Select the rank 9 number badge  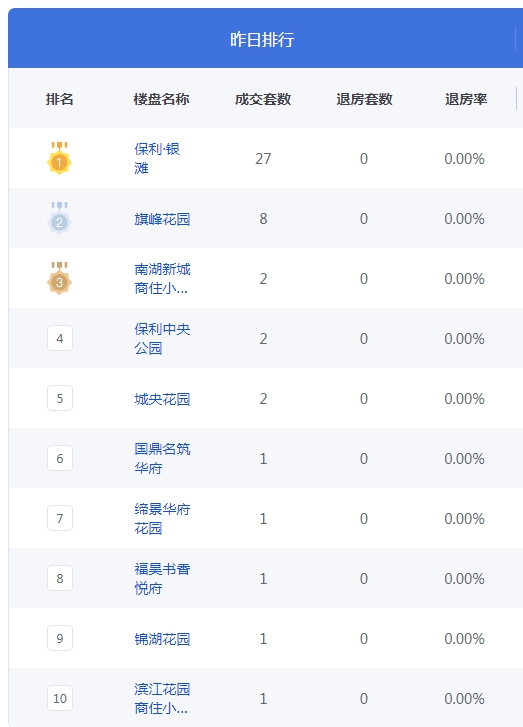coord(60,638)
